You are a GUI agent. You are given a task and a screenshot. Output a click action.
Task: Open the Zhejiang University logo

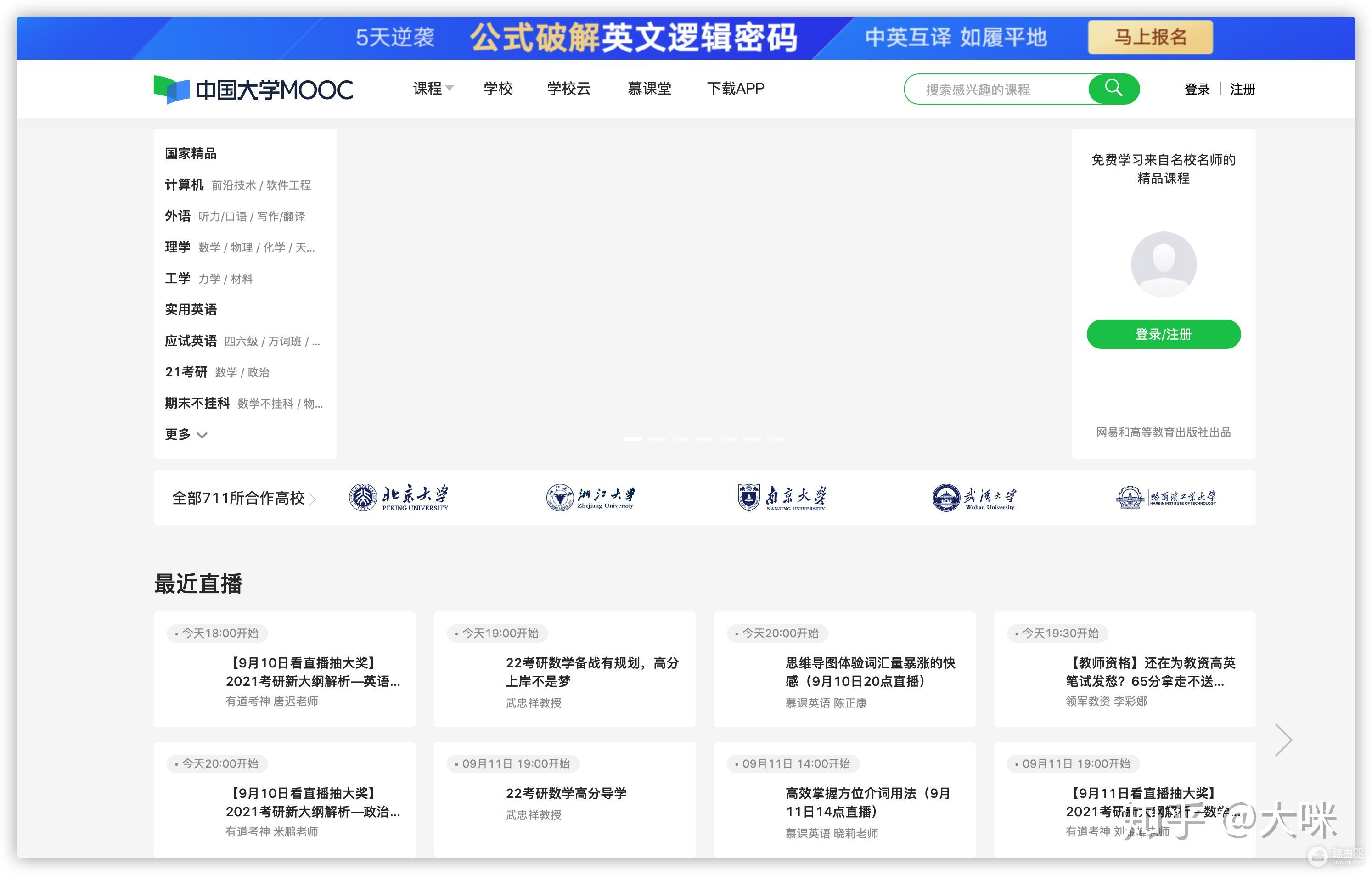590,497
